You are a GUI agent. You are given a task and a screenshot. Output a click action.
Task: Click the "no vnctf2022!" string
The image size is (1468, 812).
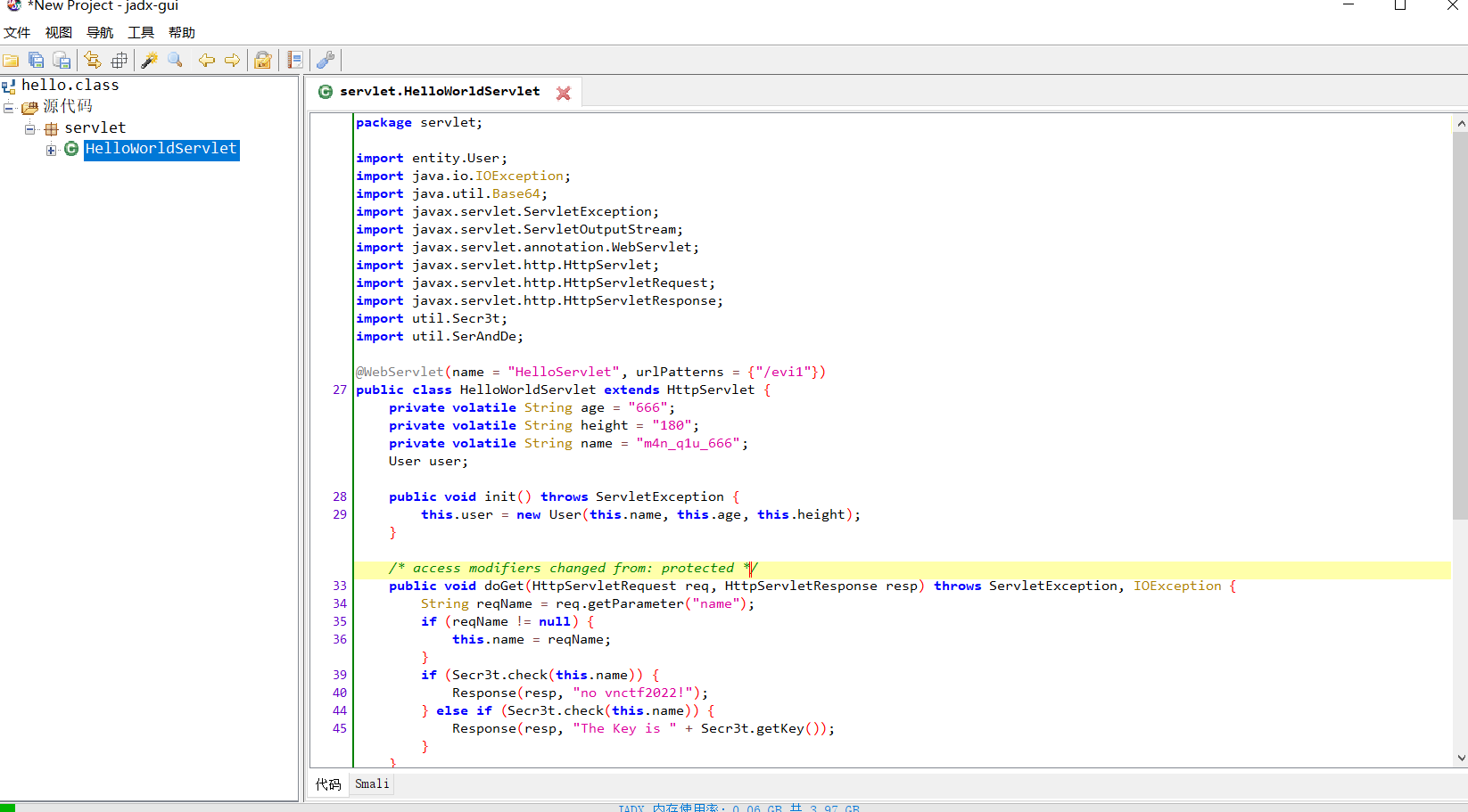(x=632, y=693)
